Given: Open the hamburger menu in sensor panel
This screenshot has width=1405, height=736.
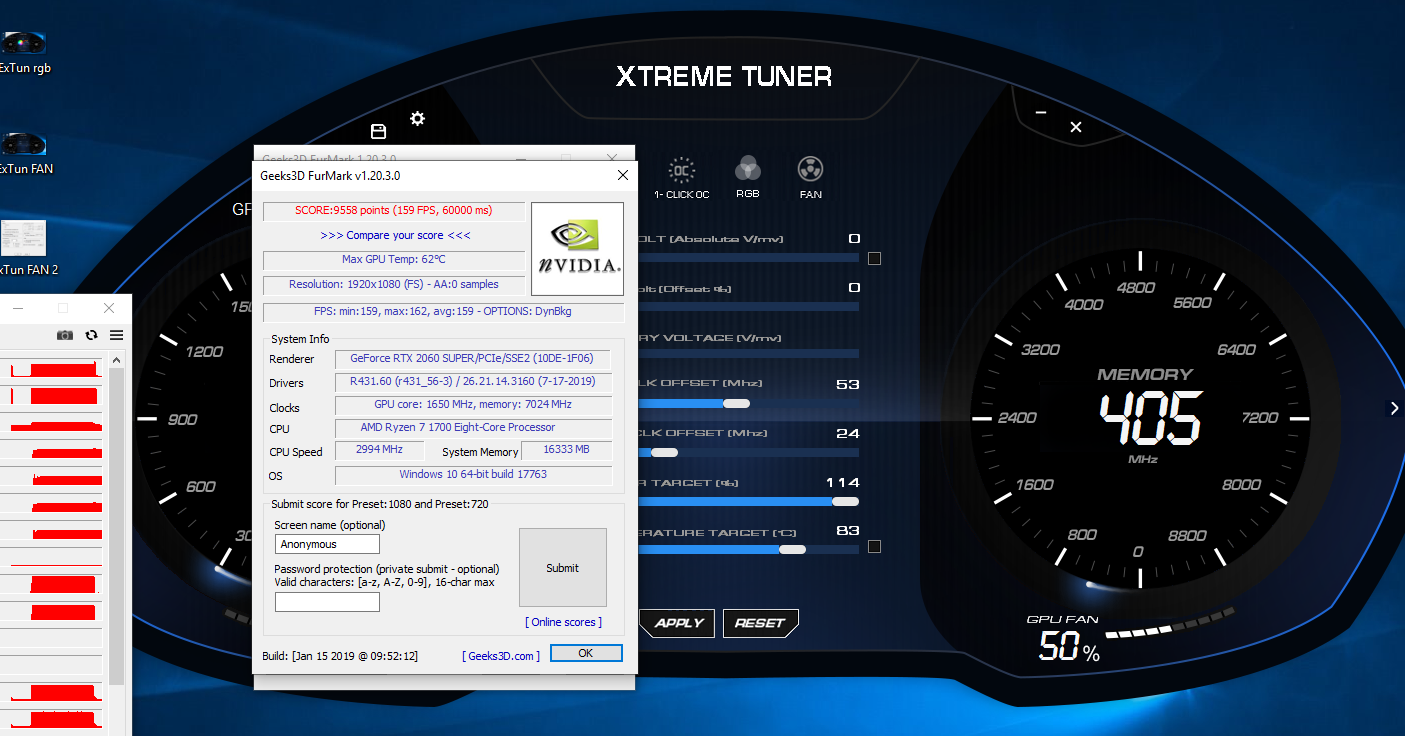Looking at the screenshot, I should 117,335.
